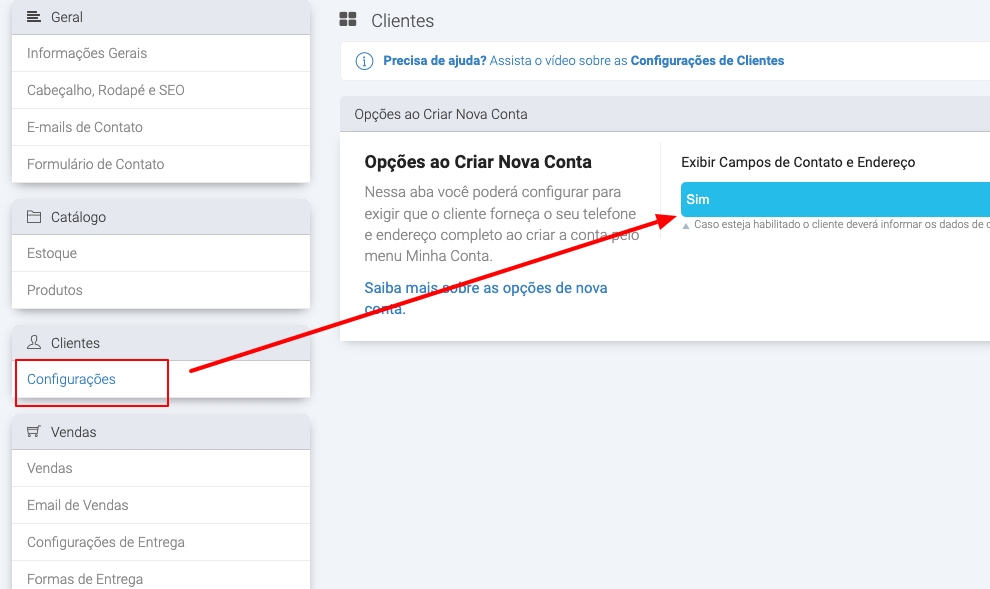Navigate to Produtos in Catálogo
This screenshot has height=589, width=990.
[x=55, y=290]
